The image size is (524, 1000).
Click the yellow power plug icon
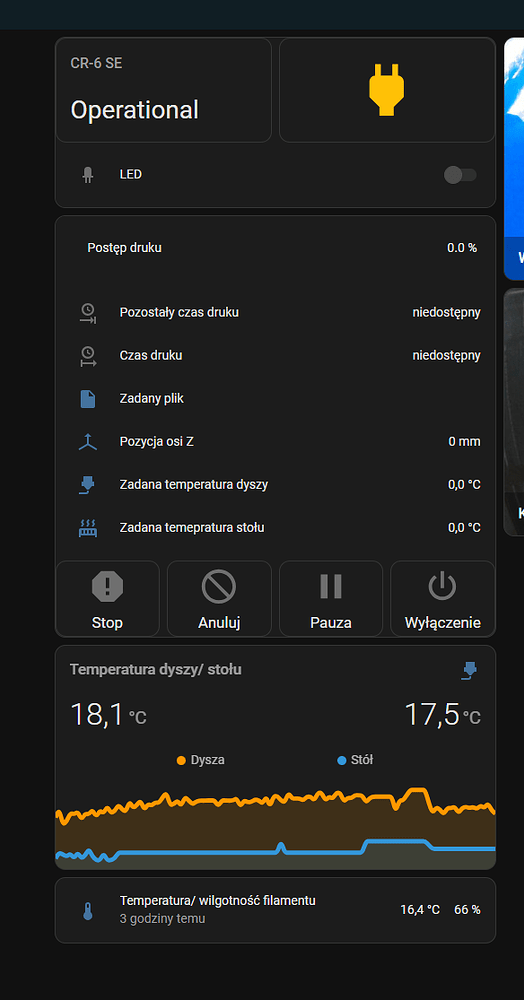point(386,89)
